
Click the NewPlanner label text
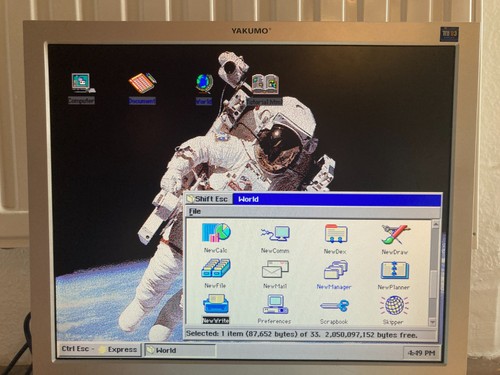[394, 287]
